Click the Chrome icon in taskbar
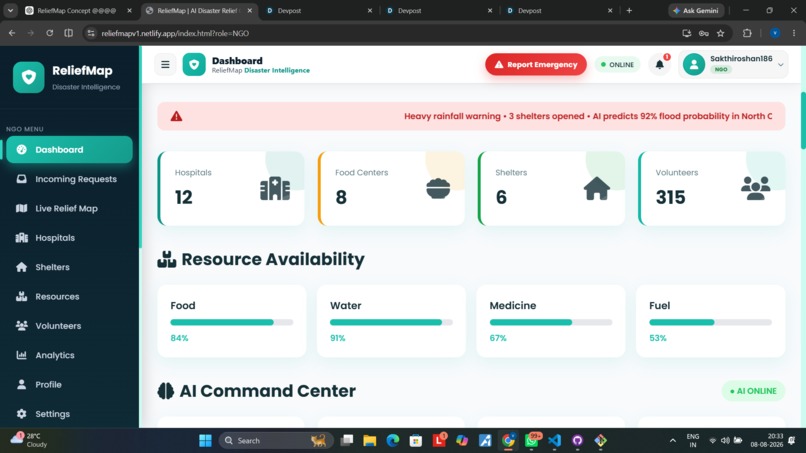The width and height of the screenshot is (806, 453). pos(508,441)
